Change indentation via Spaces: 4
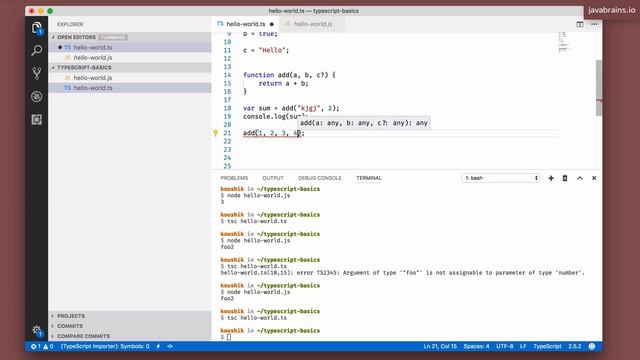 coord(476,346)
